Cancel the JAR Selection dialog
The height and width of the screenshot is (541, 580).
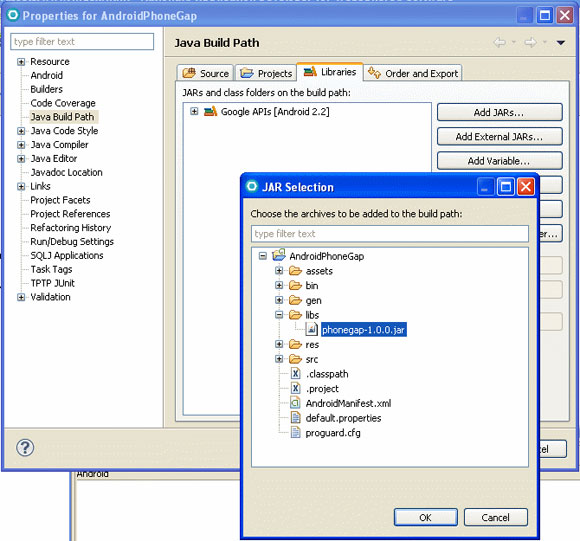click(x=495, y=517)
